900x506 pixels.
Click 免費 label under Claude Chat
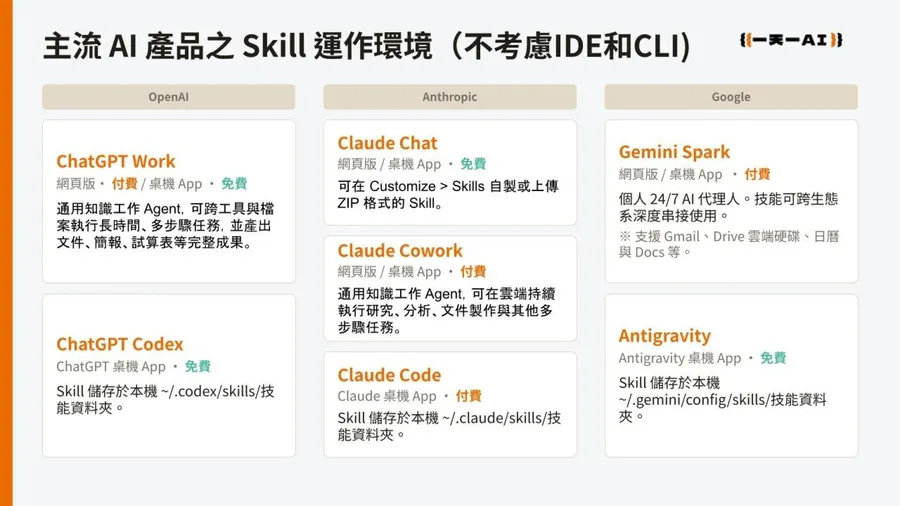[x=473, y=164]
